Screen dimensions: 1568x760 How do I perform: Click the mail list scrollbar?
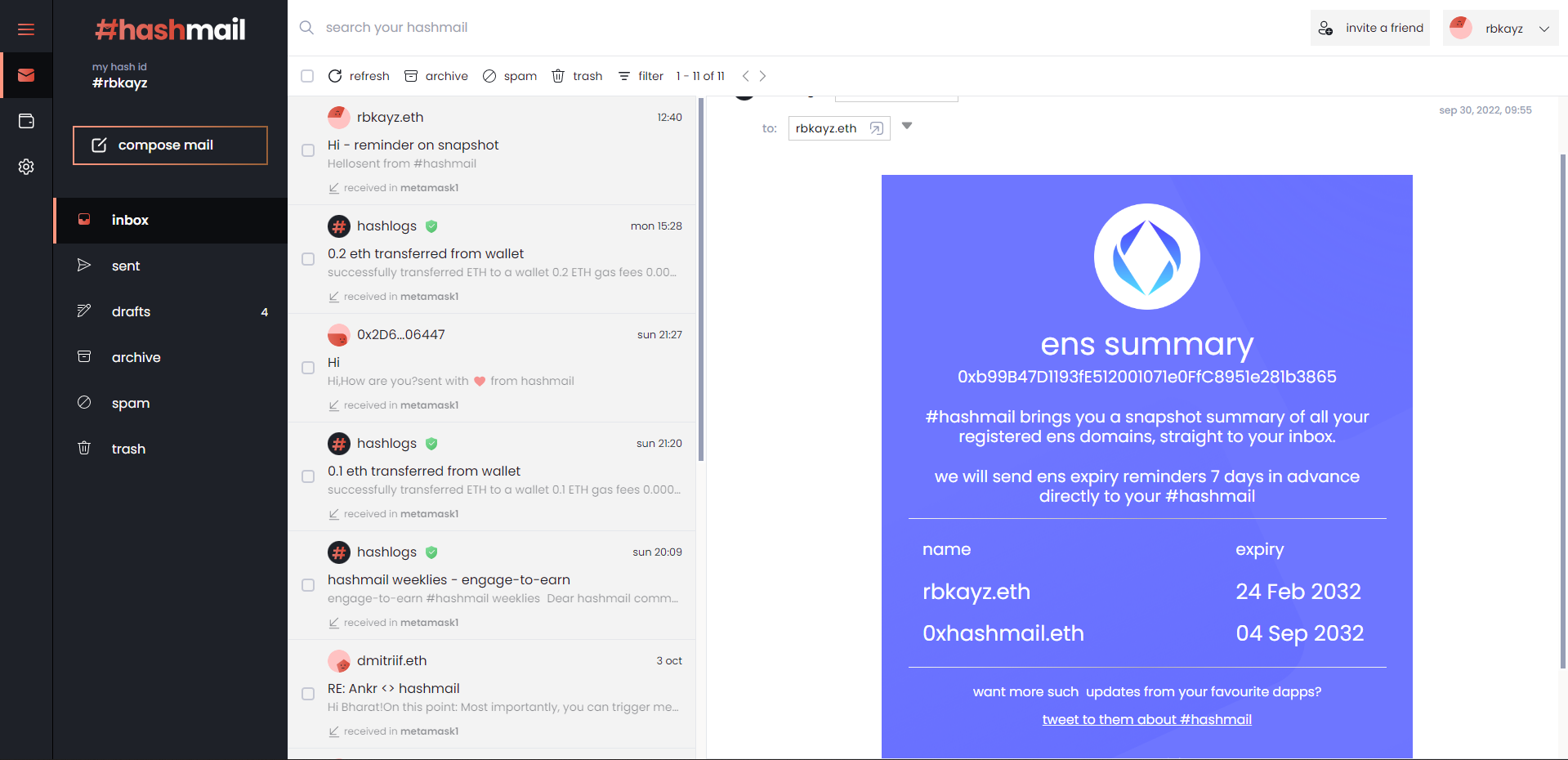[701, 279]
